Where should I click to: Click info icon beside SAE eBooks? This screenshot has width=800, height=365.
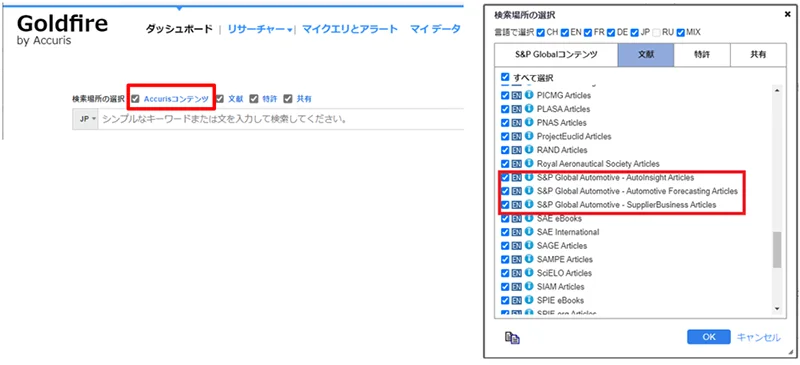pyautogui.click(x=529, y=218)
